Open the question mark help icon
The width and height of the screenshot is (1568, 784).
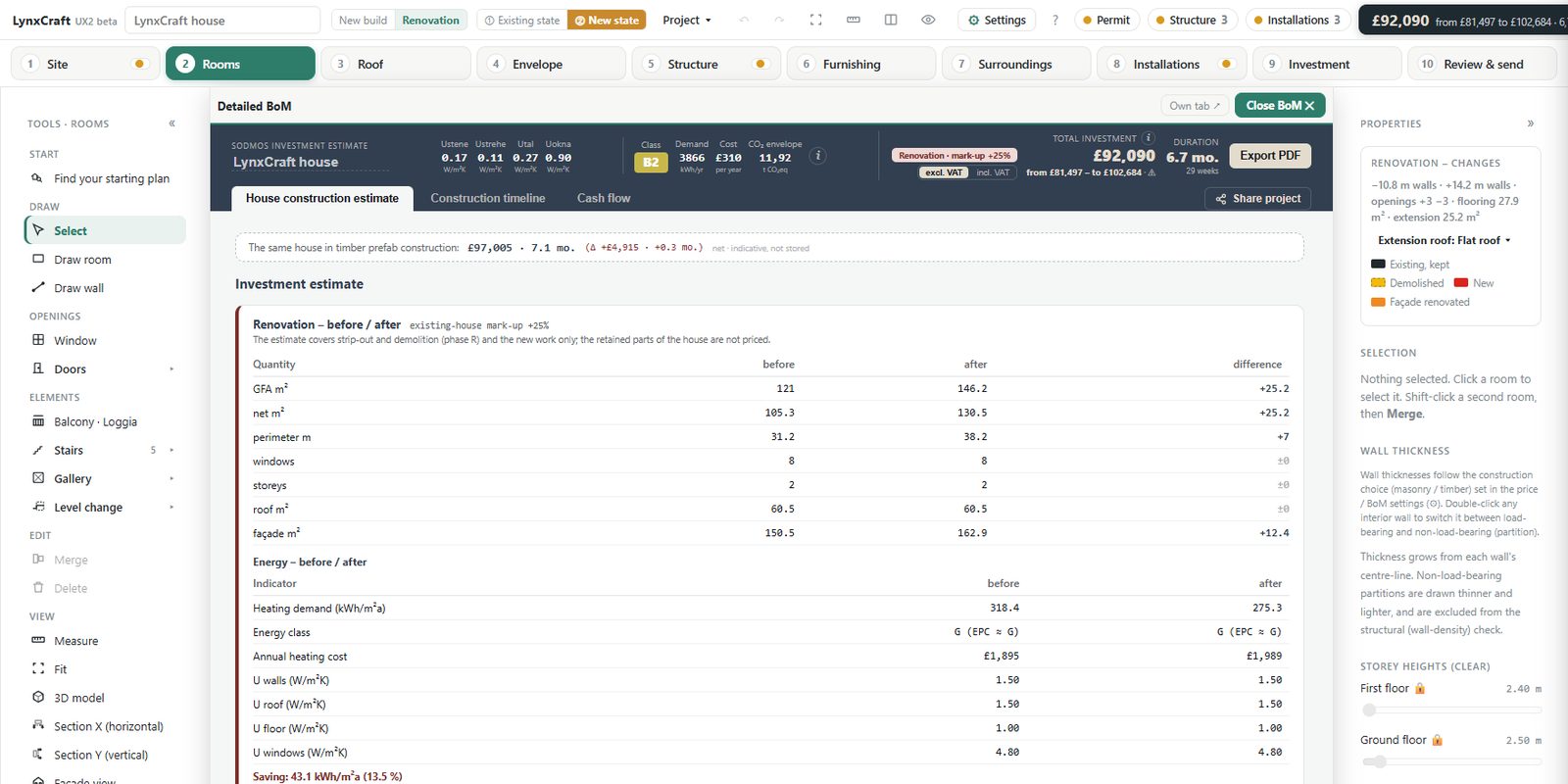click(x=1054, y=20)
